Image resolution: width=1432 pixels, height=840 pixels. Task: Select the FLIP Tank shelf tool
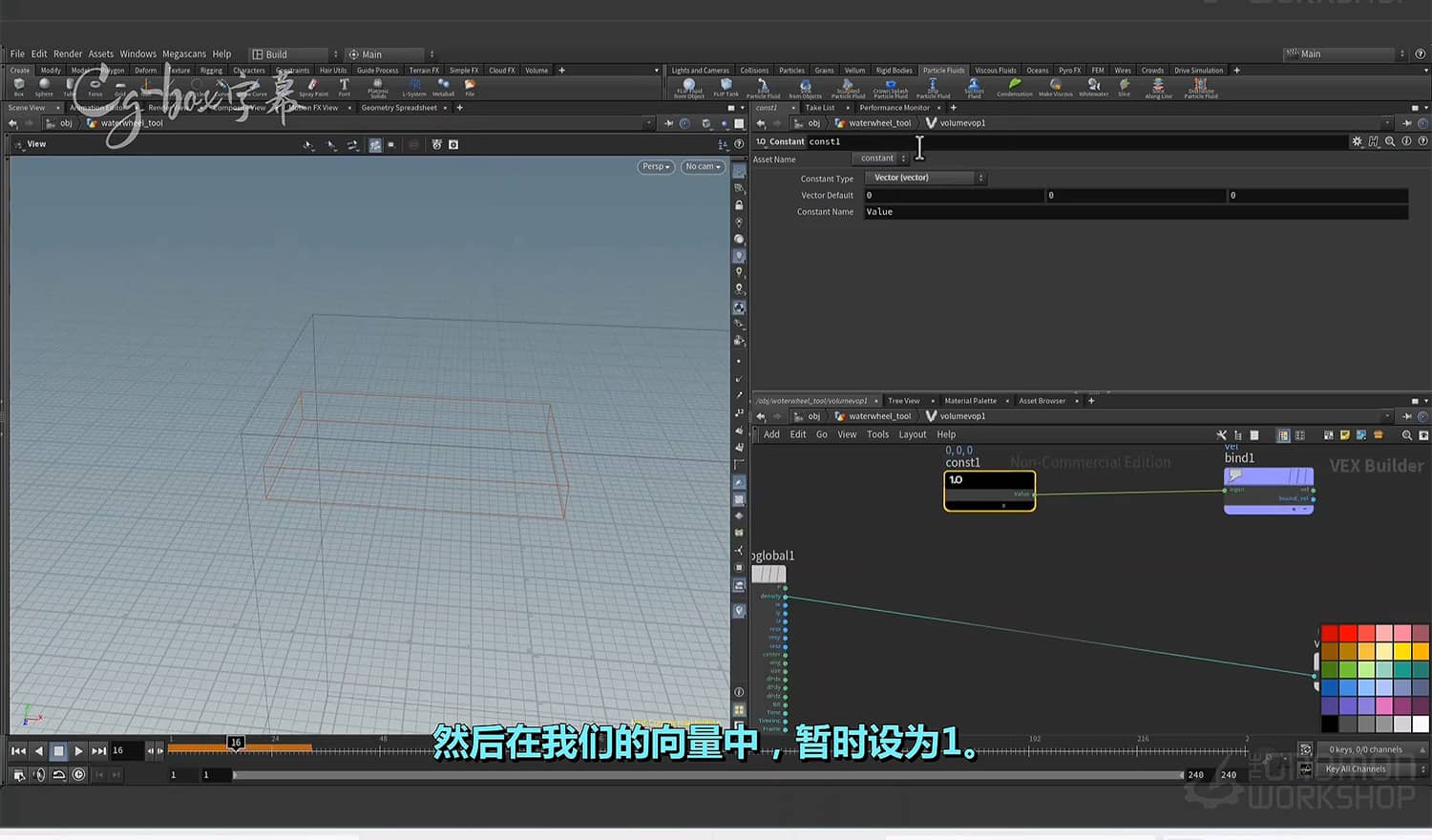(725, 89)
